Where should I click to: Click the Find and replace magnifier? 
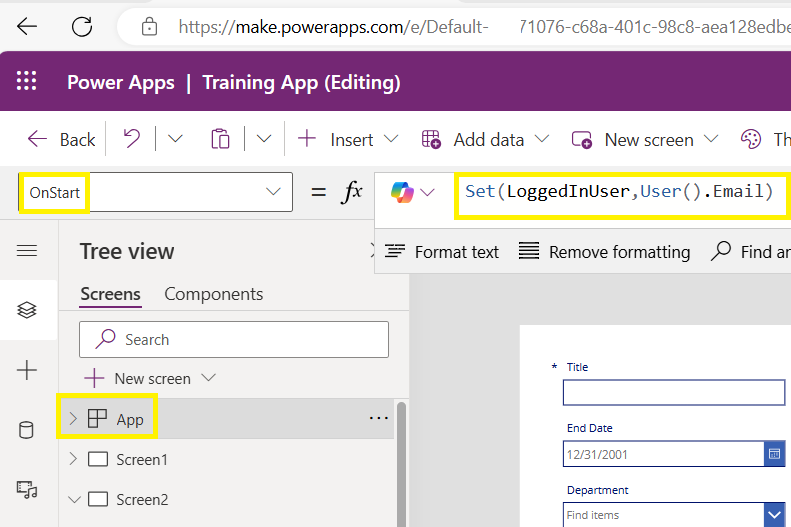tap(721, 250)
